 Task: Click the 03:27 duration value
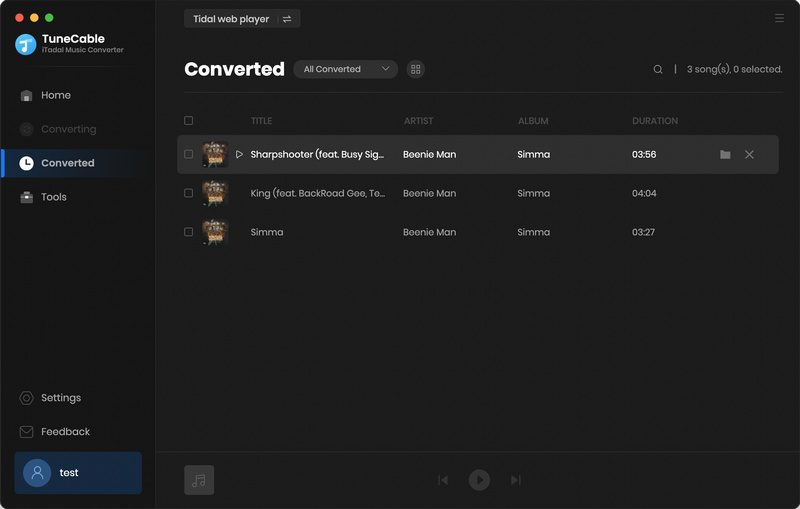pyautogui.click(x=643, y=232)
